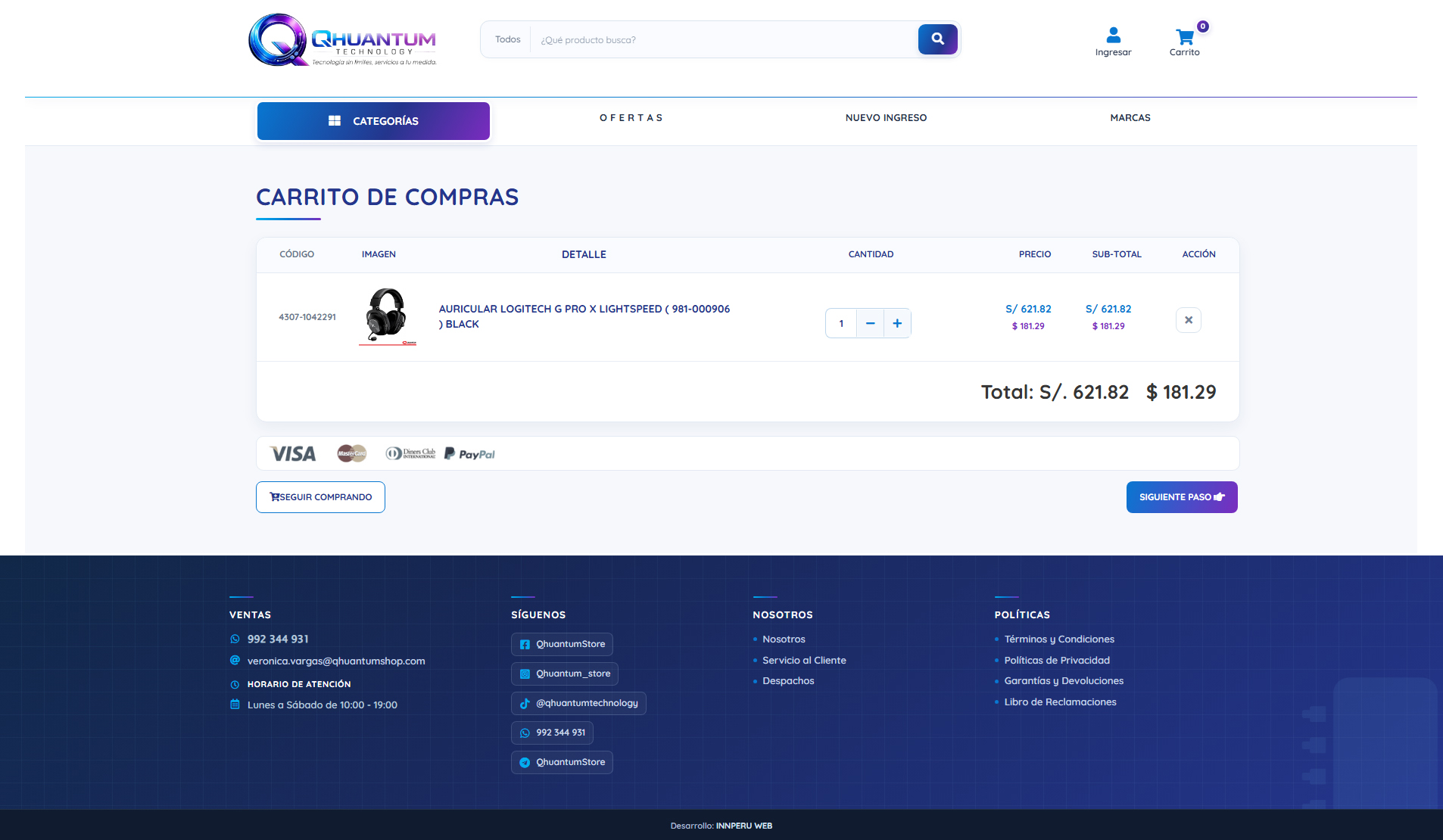Viewport: 1443px width, 840px height.
Task: Open the NUEVO INGRESO menu item
Action: point(886,117)
